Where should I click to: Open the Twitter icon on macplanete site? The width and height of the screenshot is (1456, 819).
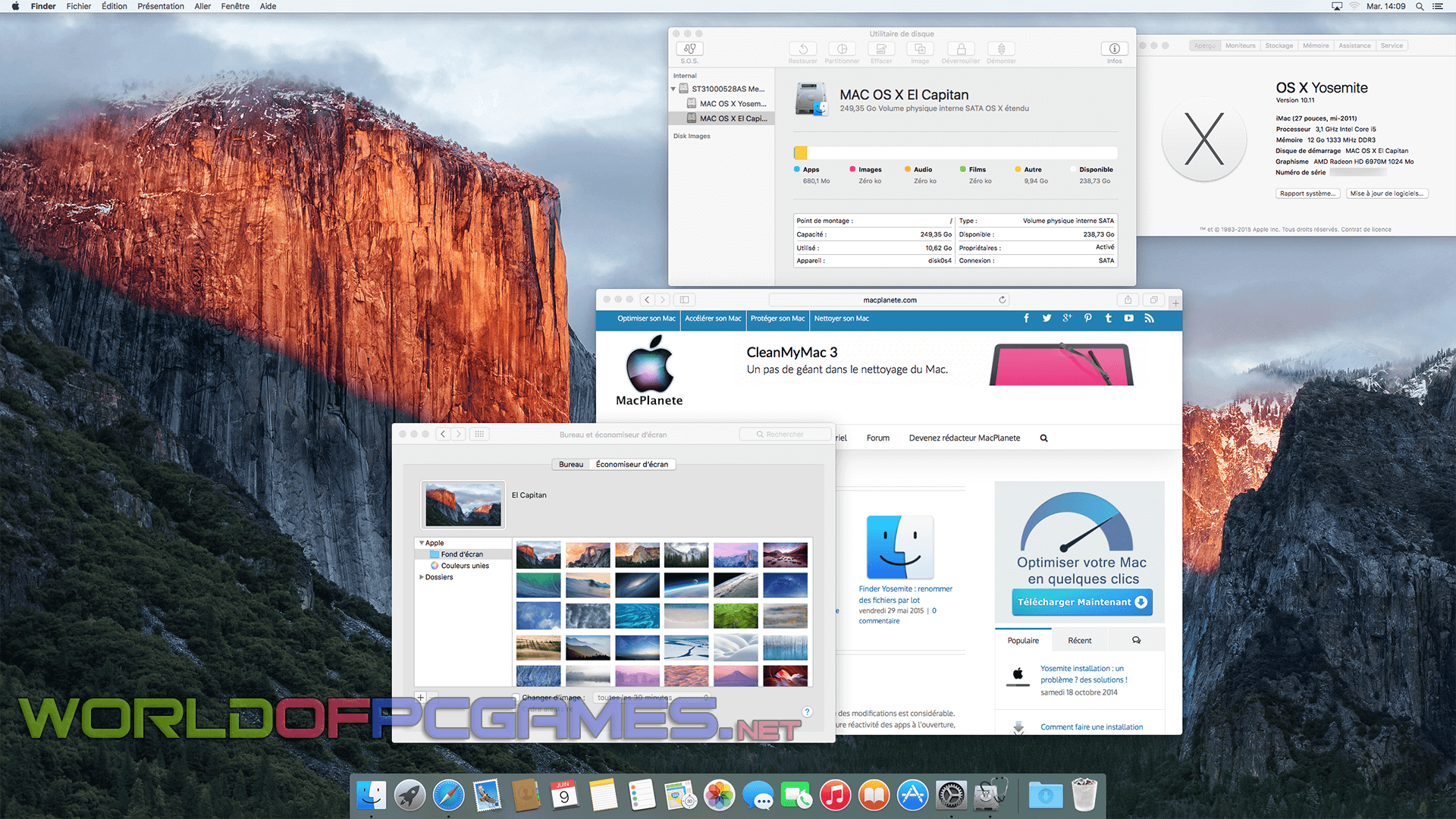coord(1046,318)
